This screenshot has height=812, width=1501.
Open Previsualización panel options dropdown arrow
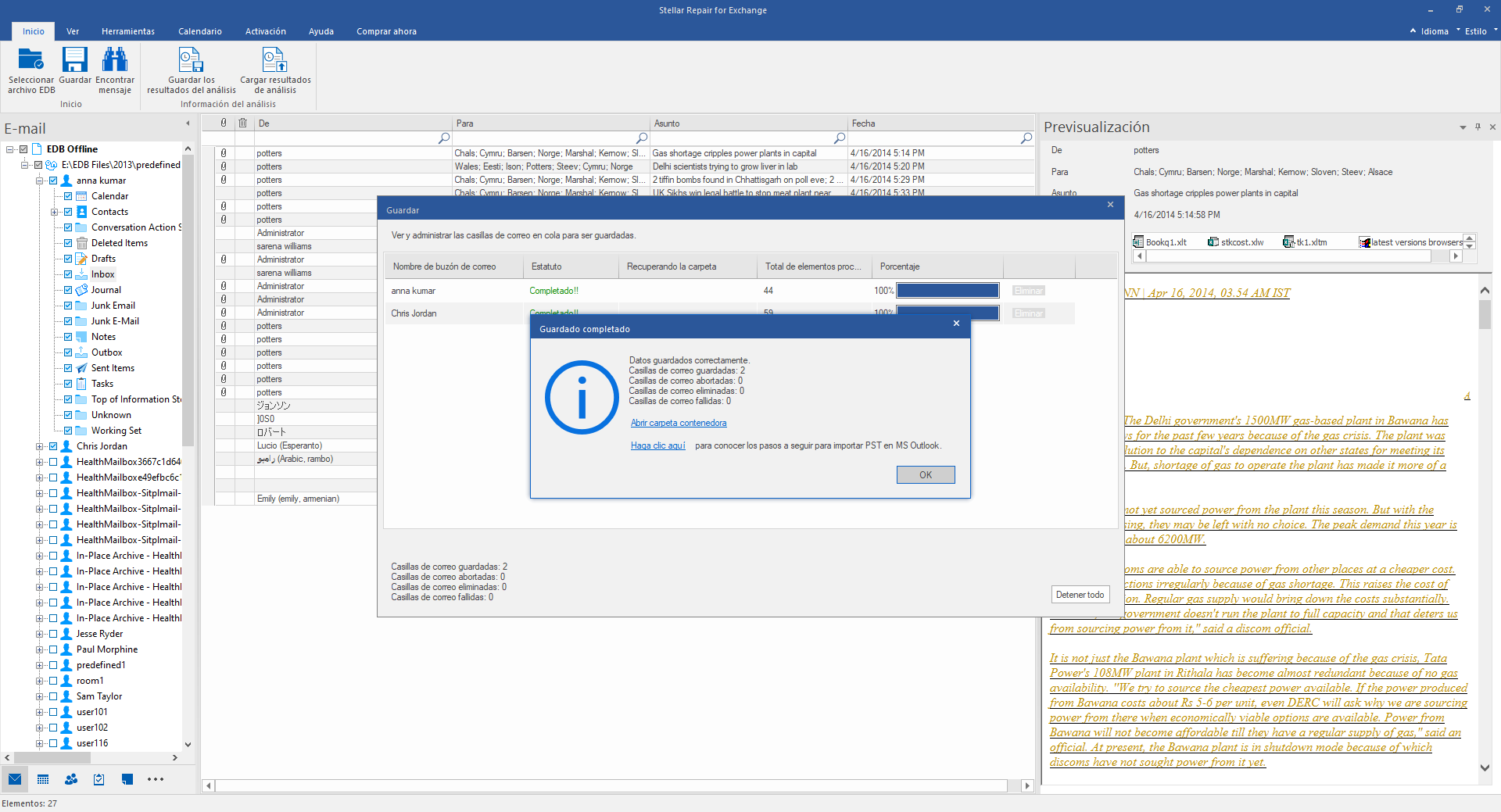(1463, 127)
